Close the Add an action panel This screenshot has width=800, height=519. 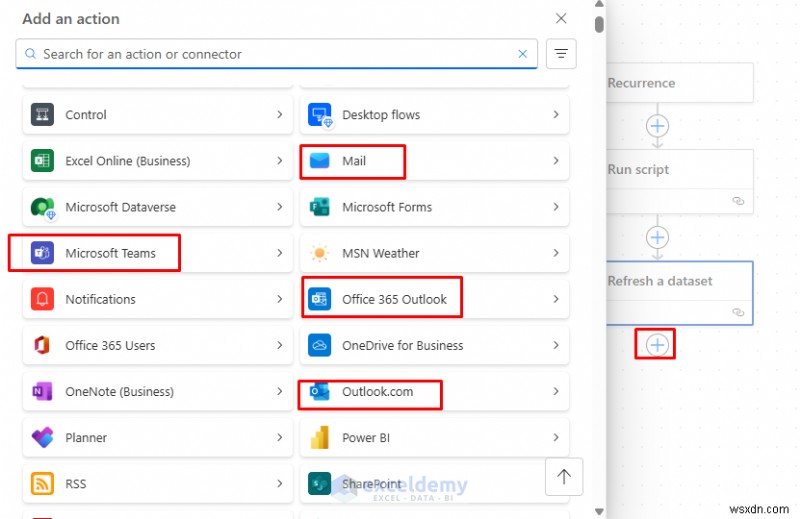561,18
